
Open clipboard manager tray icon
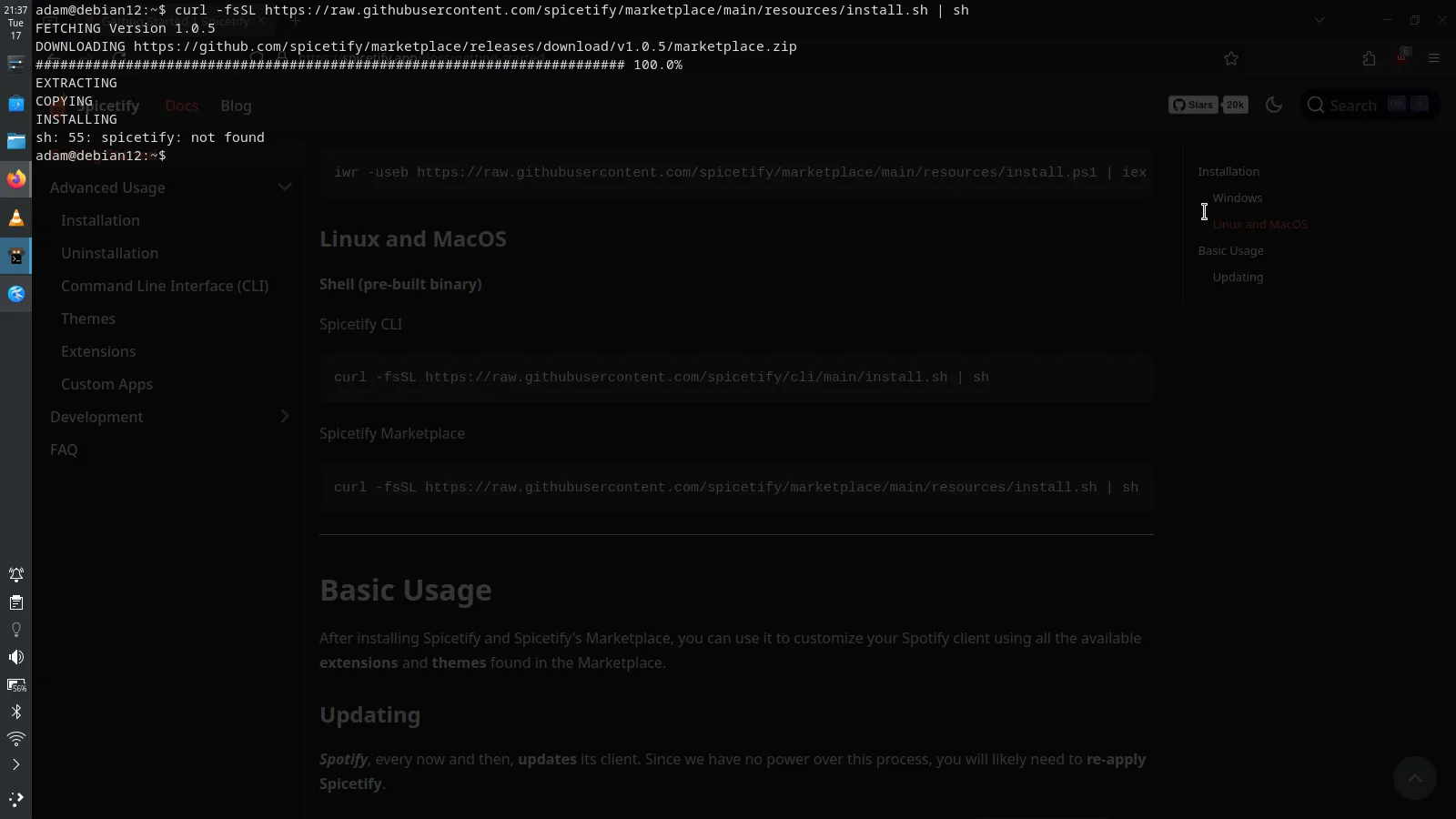[x=15, y=602]
